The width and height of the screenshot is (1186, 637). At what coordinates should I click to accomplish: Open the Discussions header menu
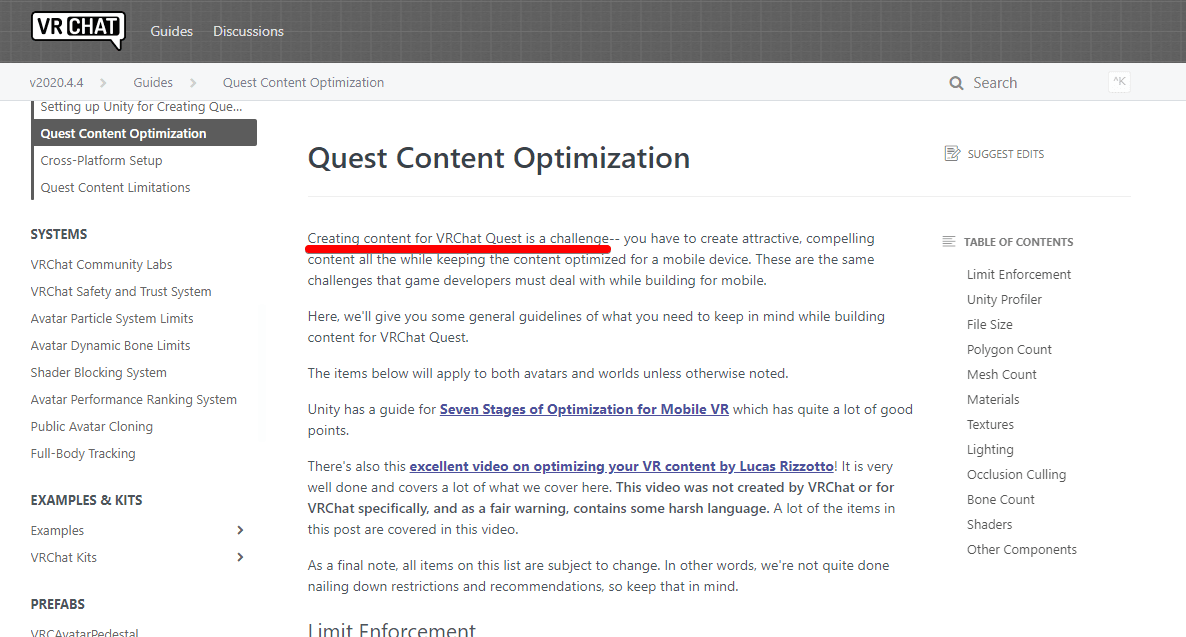click(248, 31)
